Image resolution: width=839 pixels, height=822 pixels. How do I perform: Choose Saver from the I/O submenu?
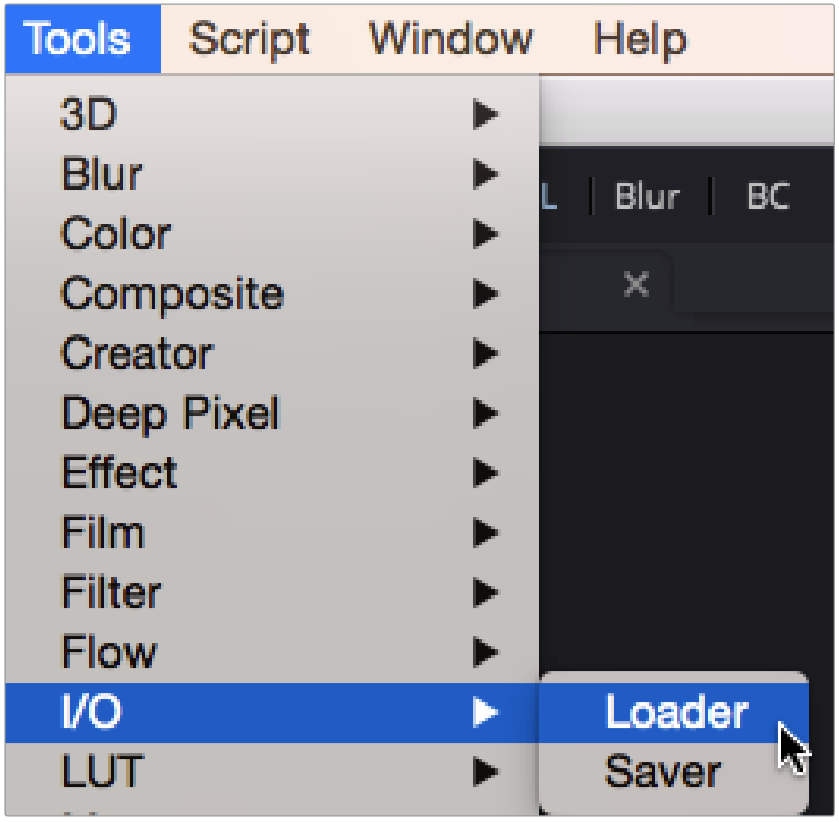coord(662,772)
